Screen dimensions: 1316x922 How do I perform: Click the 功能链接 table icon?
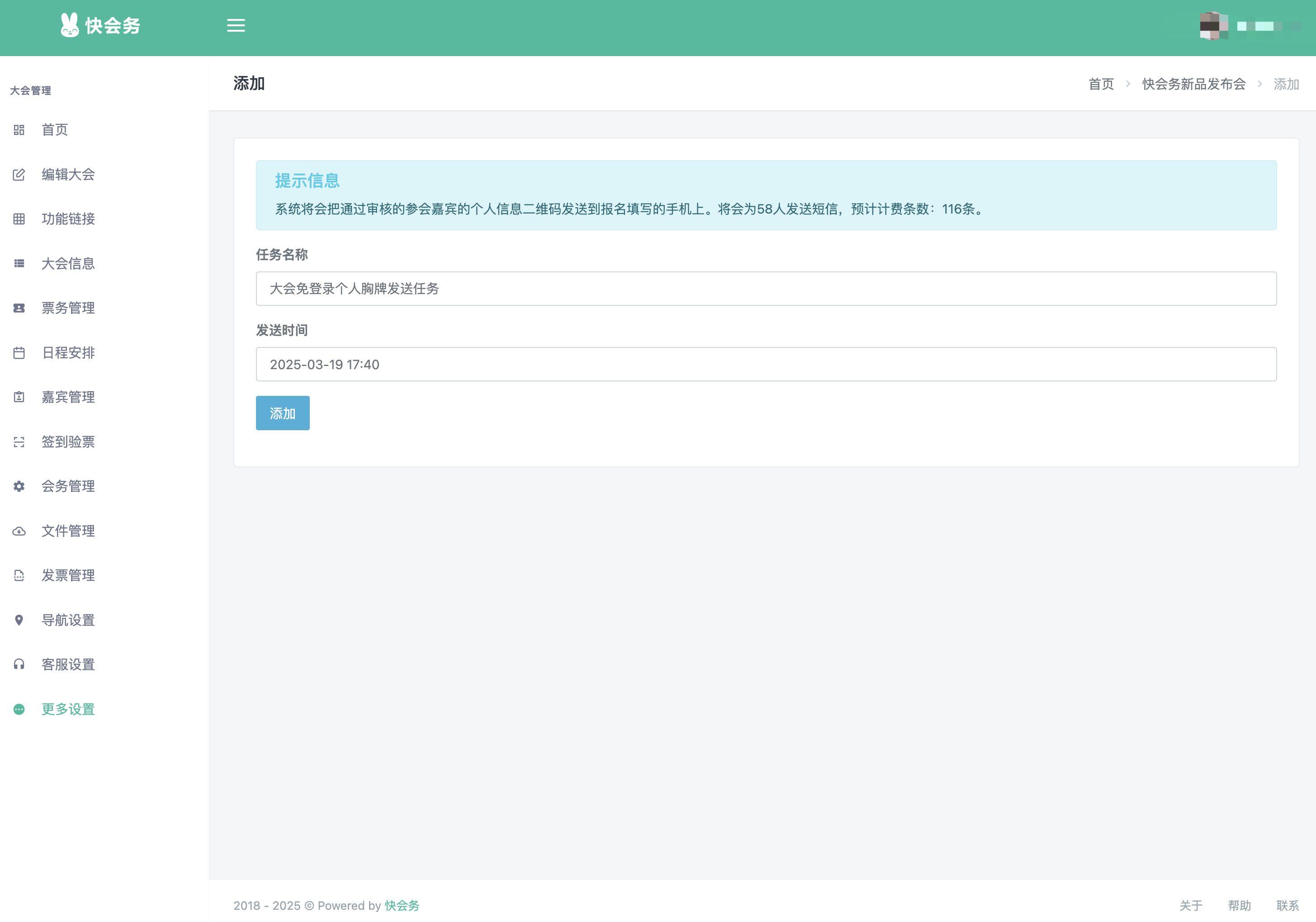coord(19,219)
